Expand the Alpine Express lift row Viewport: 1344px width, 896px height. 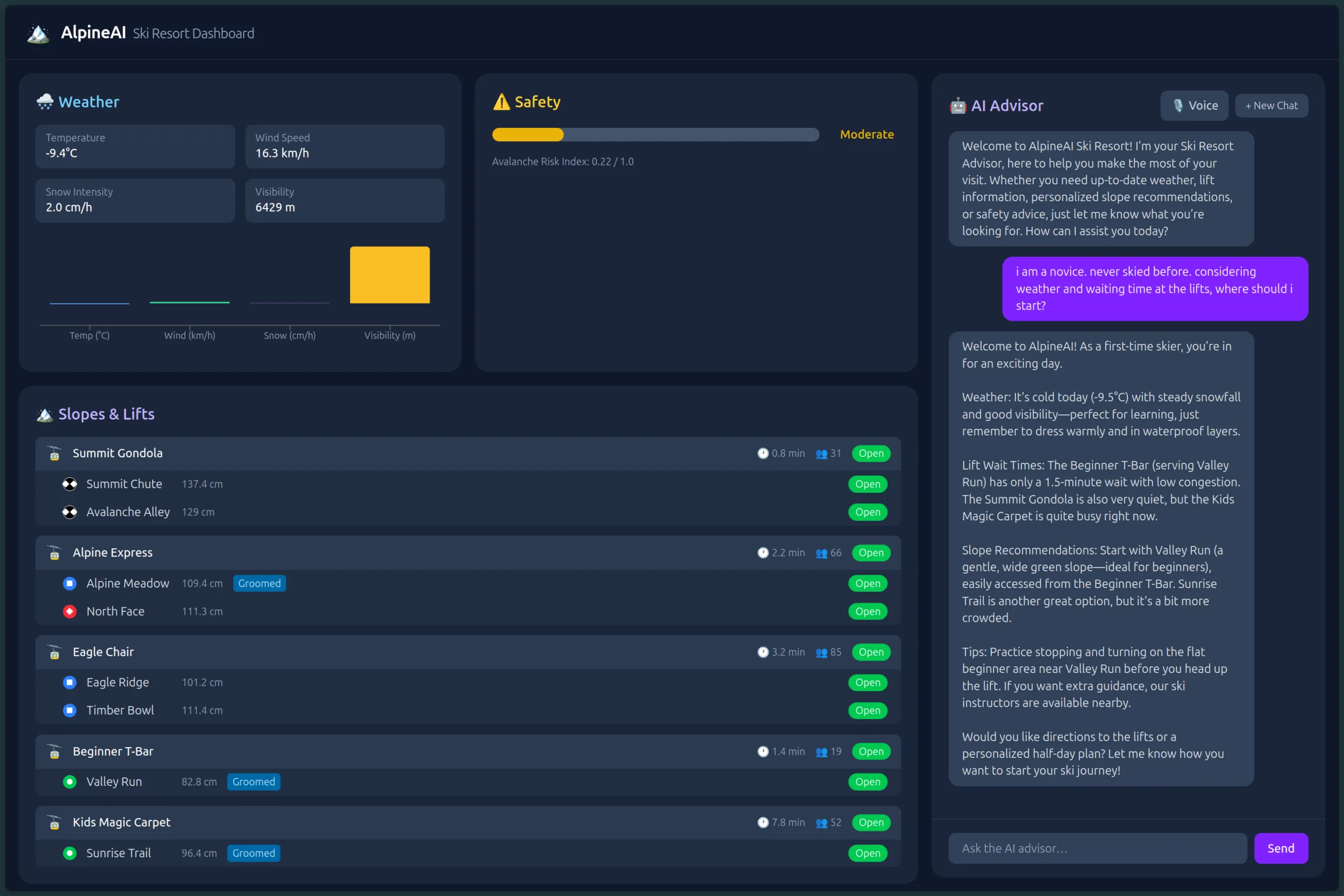[x=468, y=553]
